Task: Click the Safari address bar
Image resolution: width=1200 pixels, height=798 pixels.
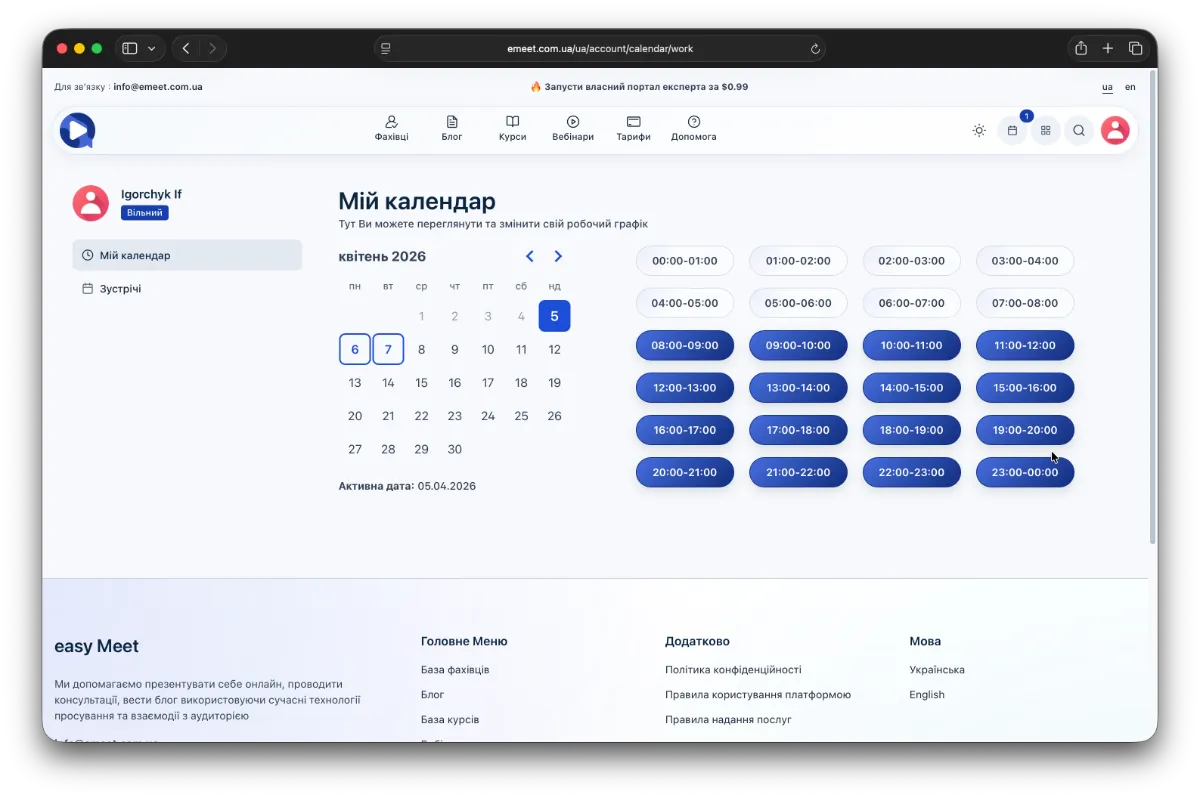Action: (x=600, y=48)
